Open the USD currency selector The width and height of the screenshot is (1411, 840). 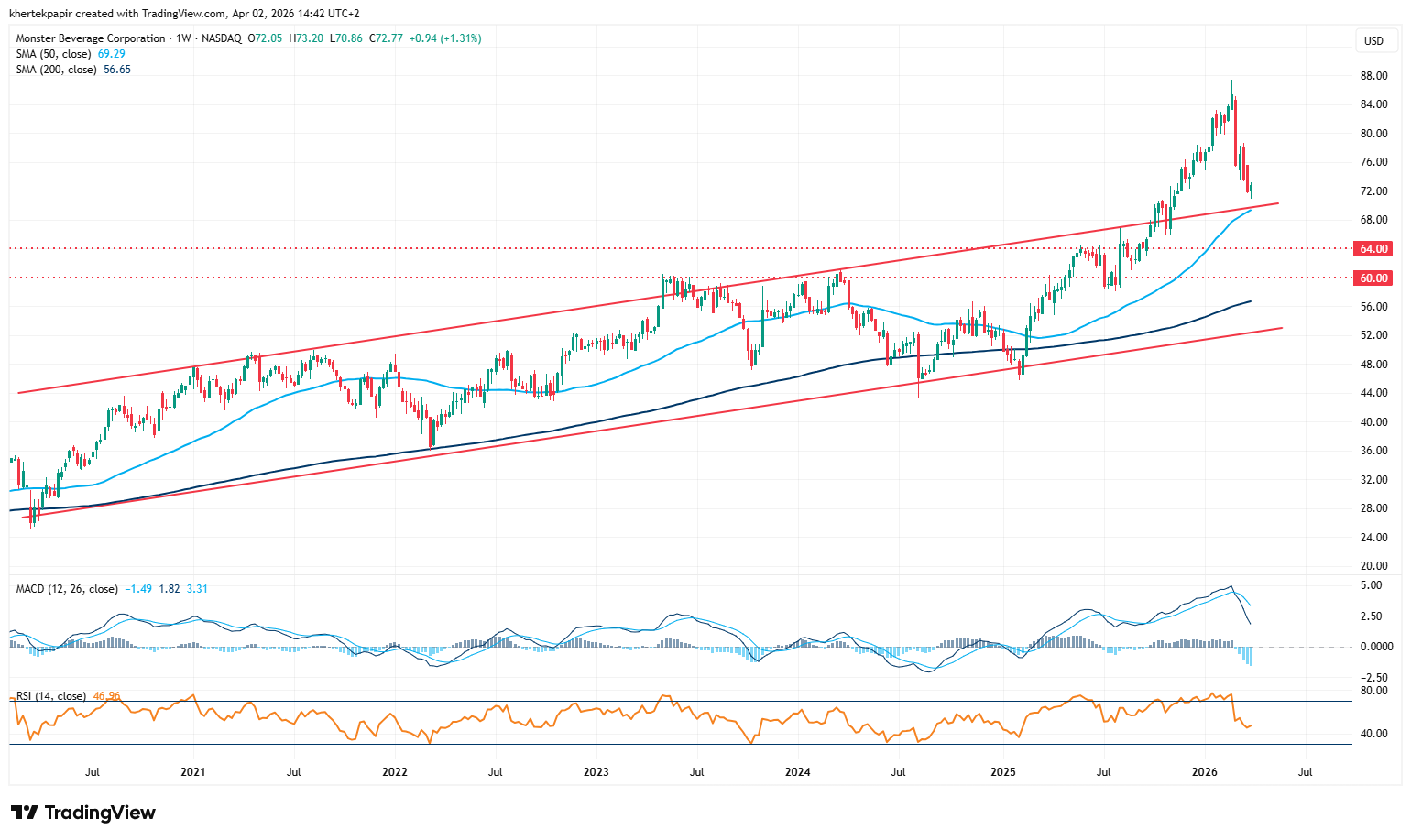point(1373,41)
